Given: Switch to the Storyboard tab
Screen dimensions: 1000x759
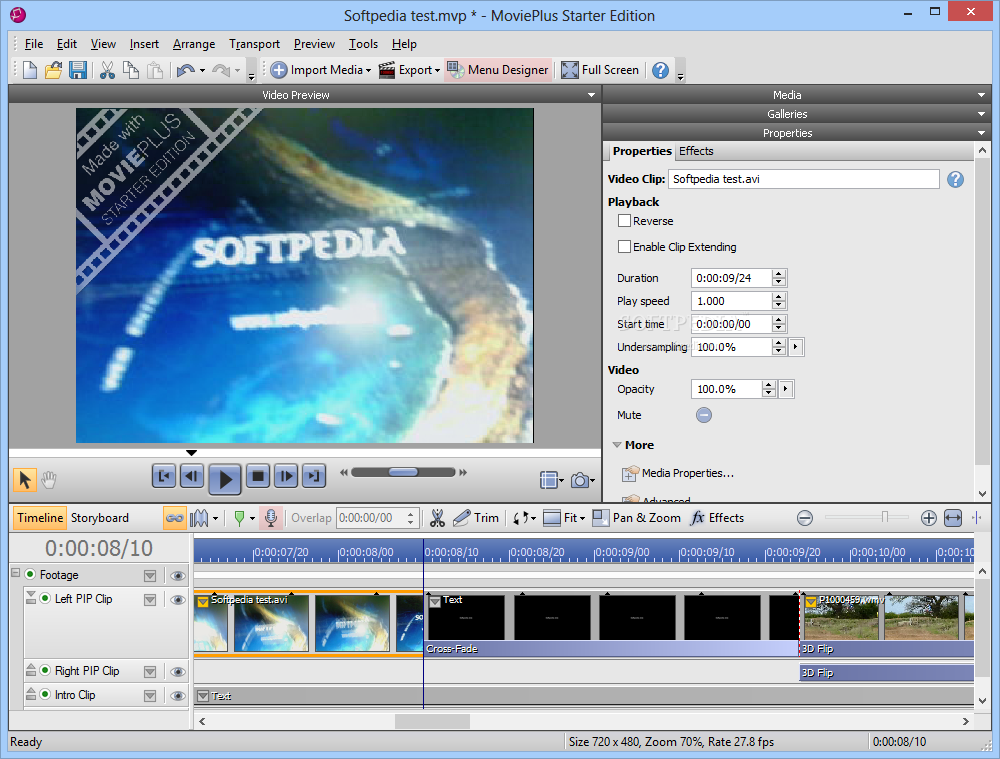Looking at the screenshot, I should click(x=99, y=518).
